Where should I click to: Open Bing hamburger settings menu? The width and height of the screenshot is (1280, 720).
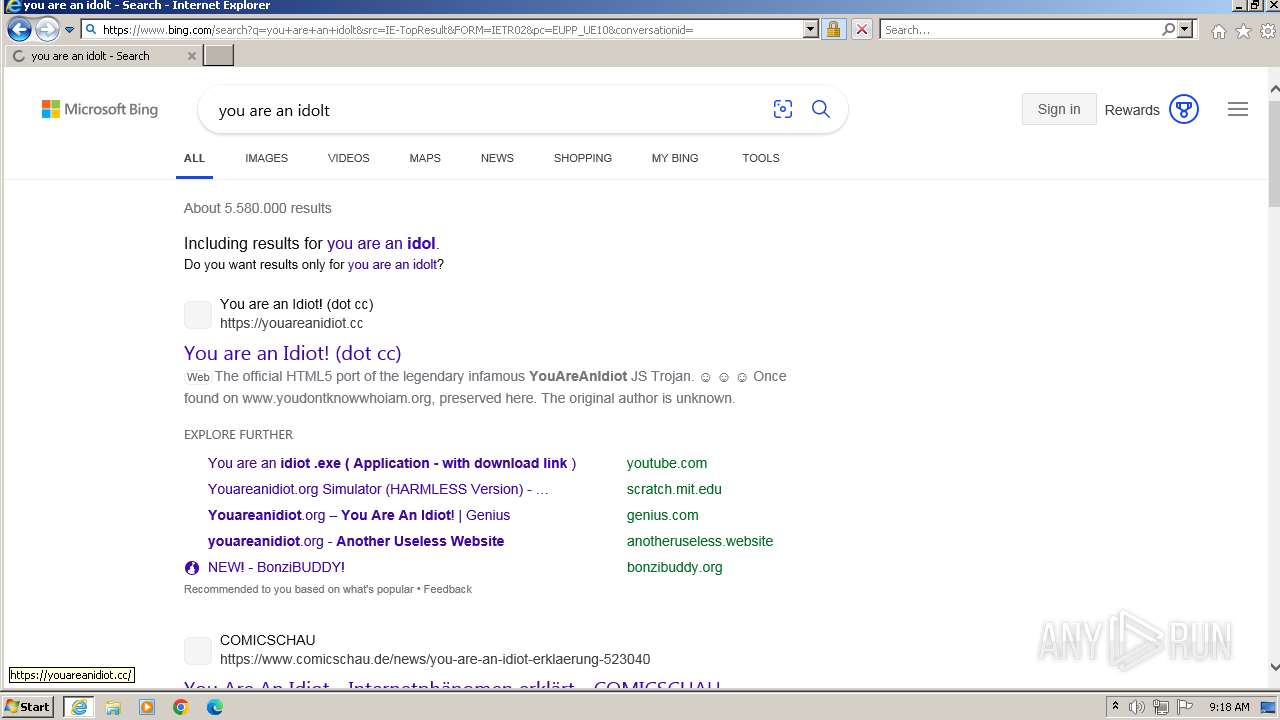[x=1238, y=109]
